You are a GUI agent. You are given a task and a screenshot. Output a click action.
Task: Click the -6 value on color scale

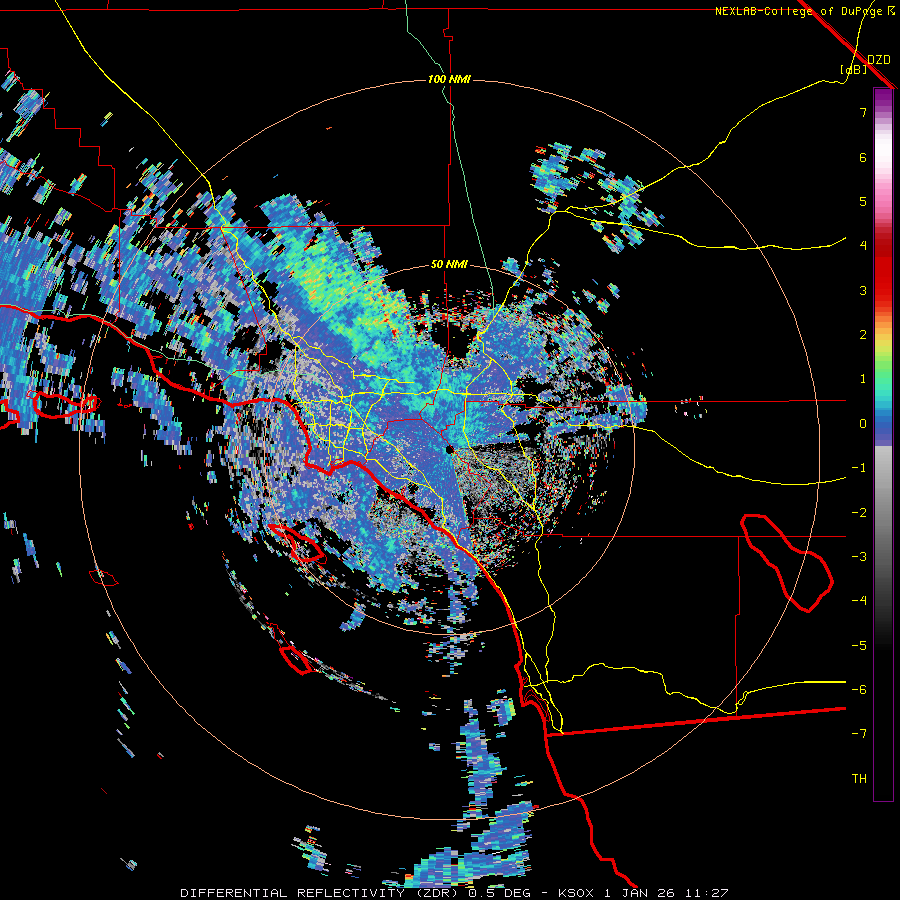[x=859, y=689]
